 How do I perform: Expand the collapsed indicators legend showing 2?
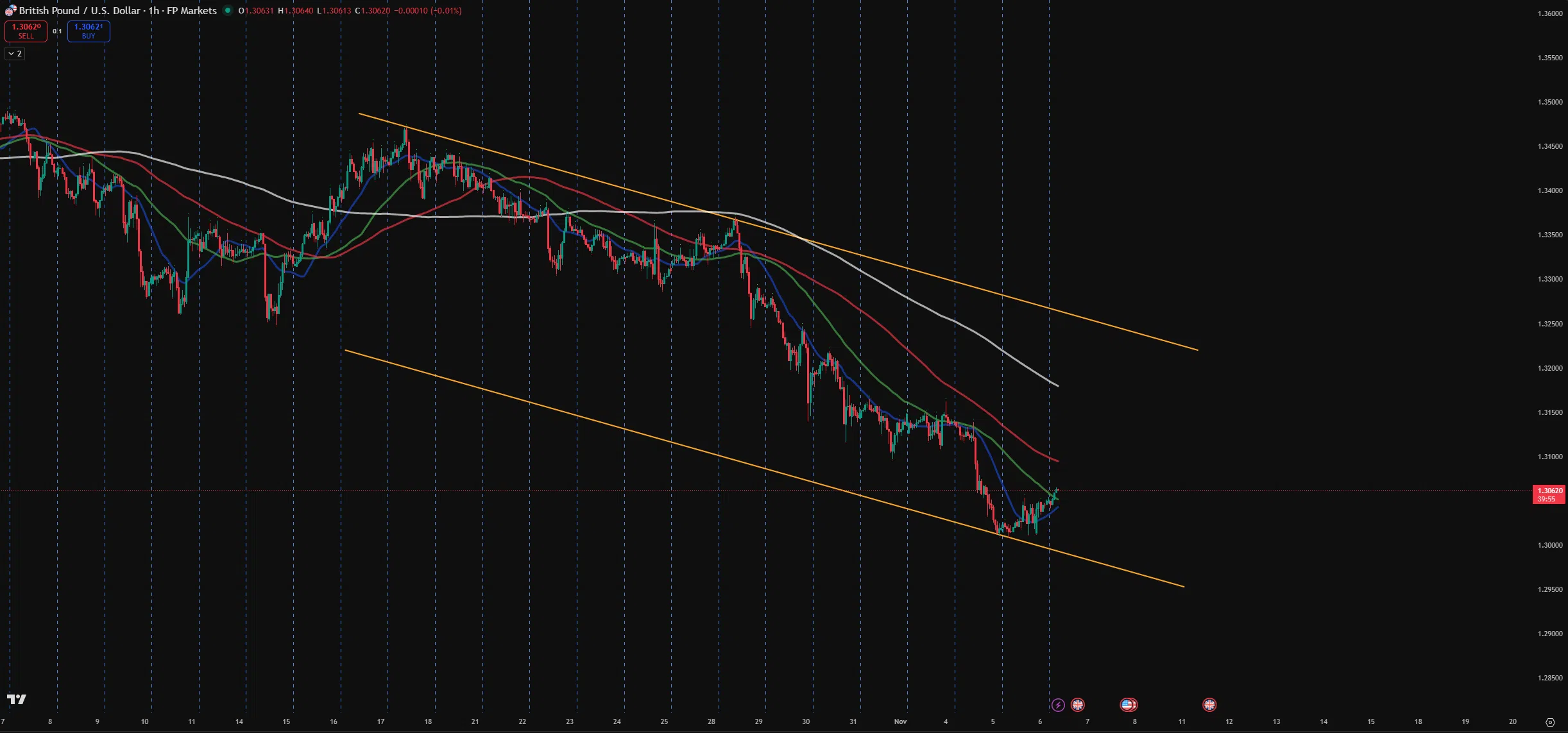(15, 54)
